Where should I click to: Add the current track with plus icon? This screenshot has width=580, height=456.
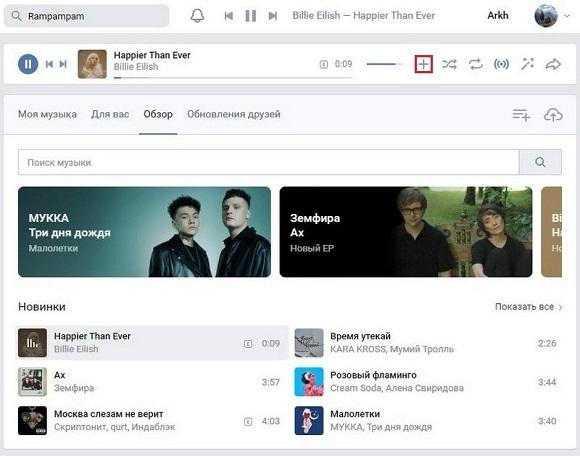tap(424, 64)
